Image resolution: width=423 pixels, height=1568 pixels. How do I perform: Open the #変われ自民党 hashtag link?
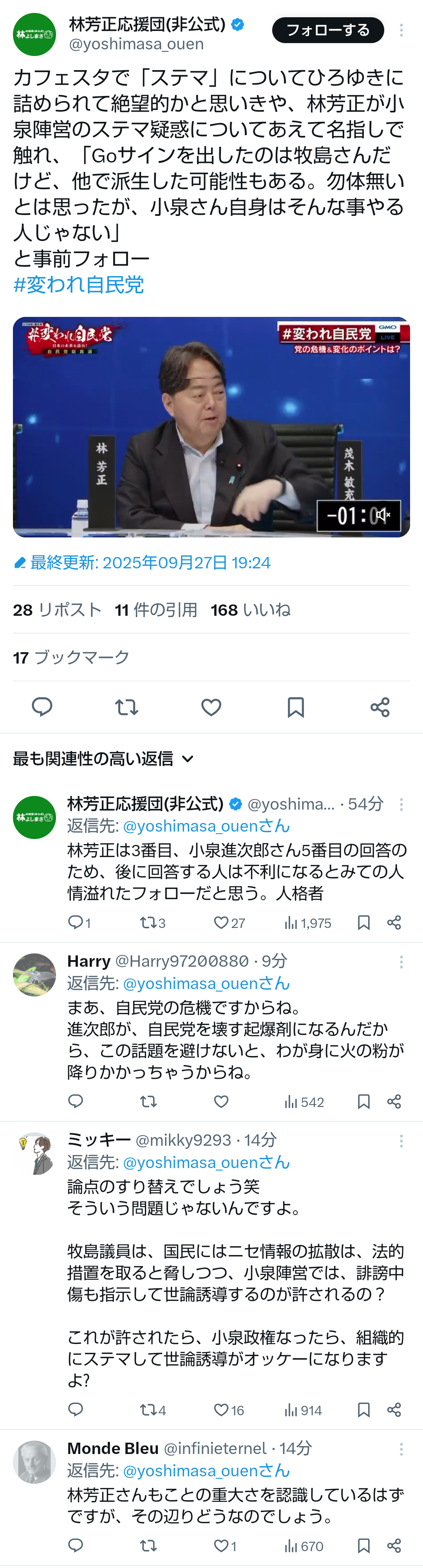(x=78, y=284)
